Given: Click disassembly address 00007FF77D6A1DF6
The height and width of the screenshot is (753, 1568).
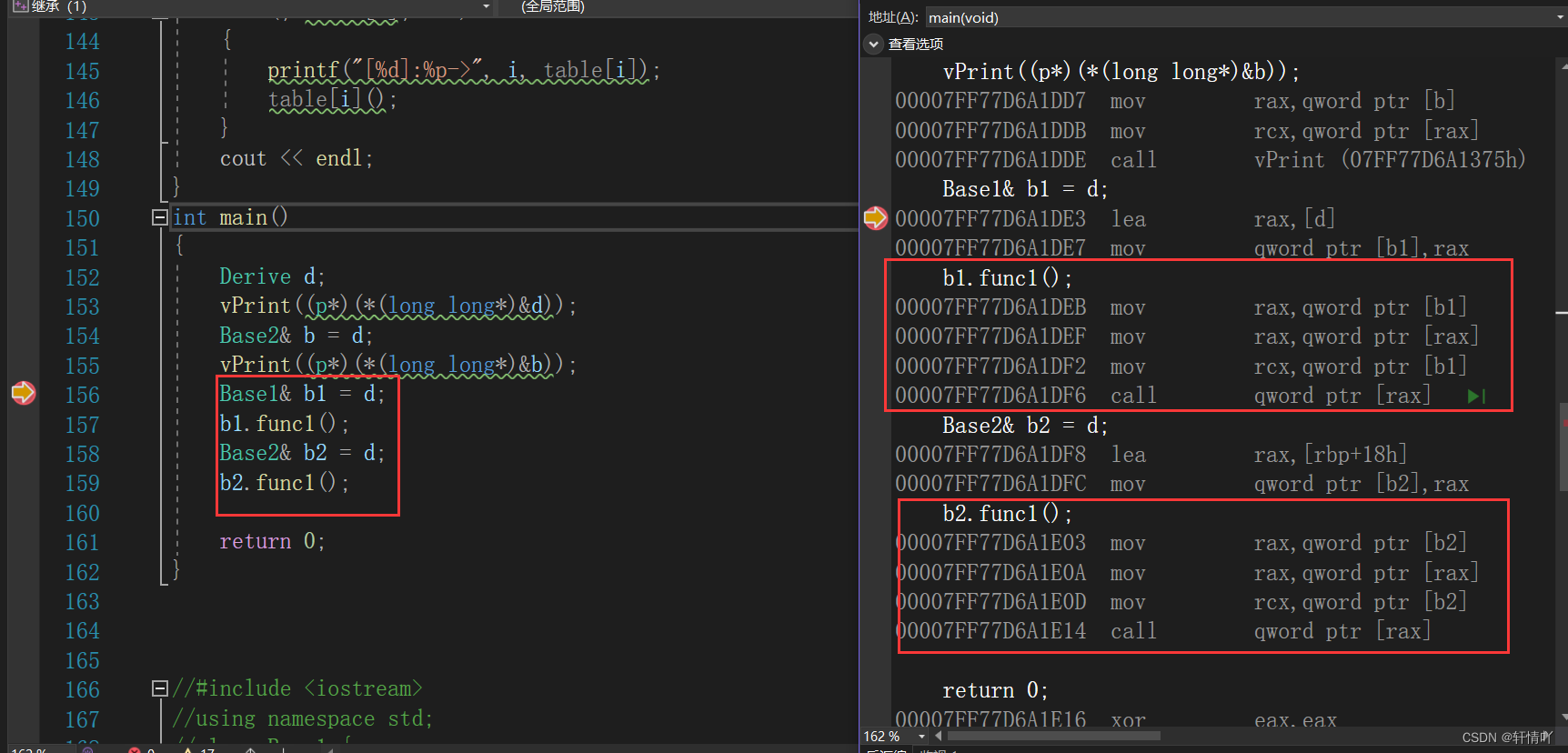Looking at the screenshot, I should click(x=990, y=396).
